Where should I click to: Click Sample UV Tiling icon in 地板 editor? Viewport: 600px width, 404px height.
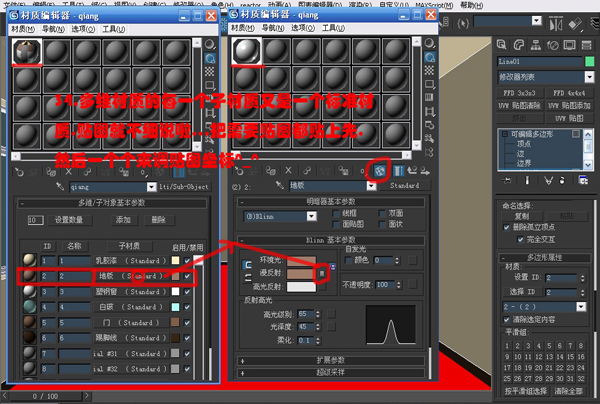(429, 84)
